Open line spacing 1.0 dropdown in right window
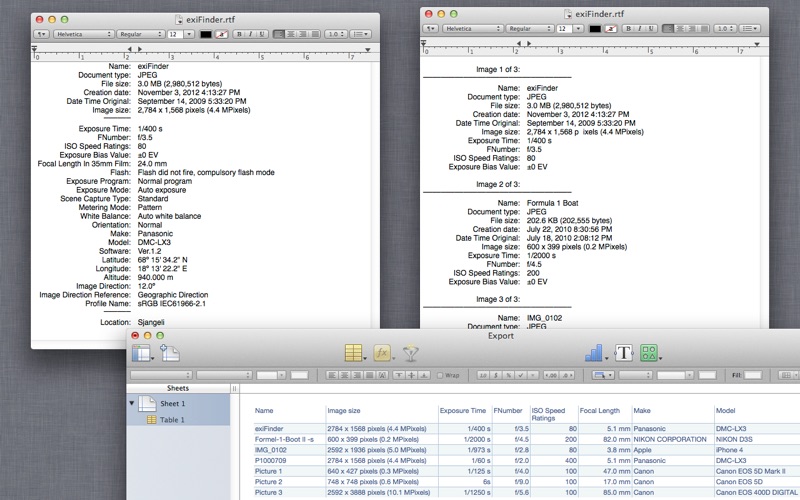 point(724,29)
